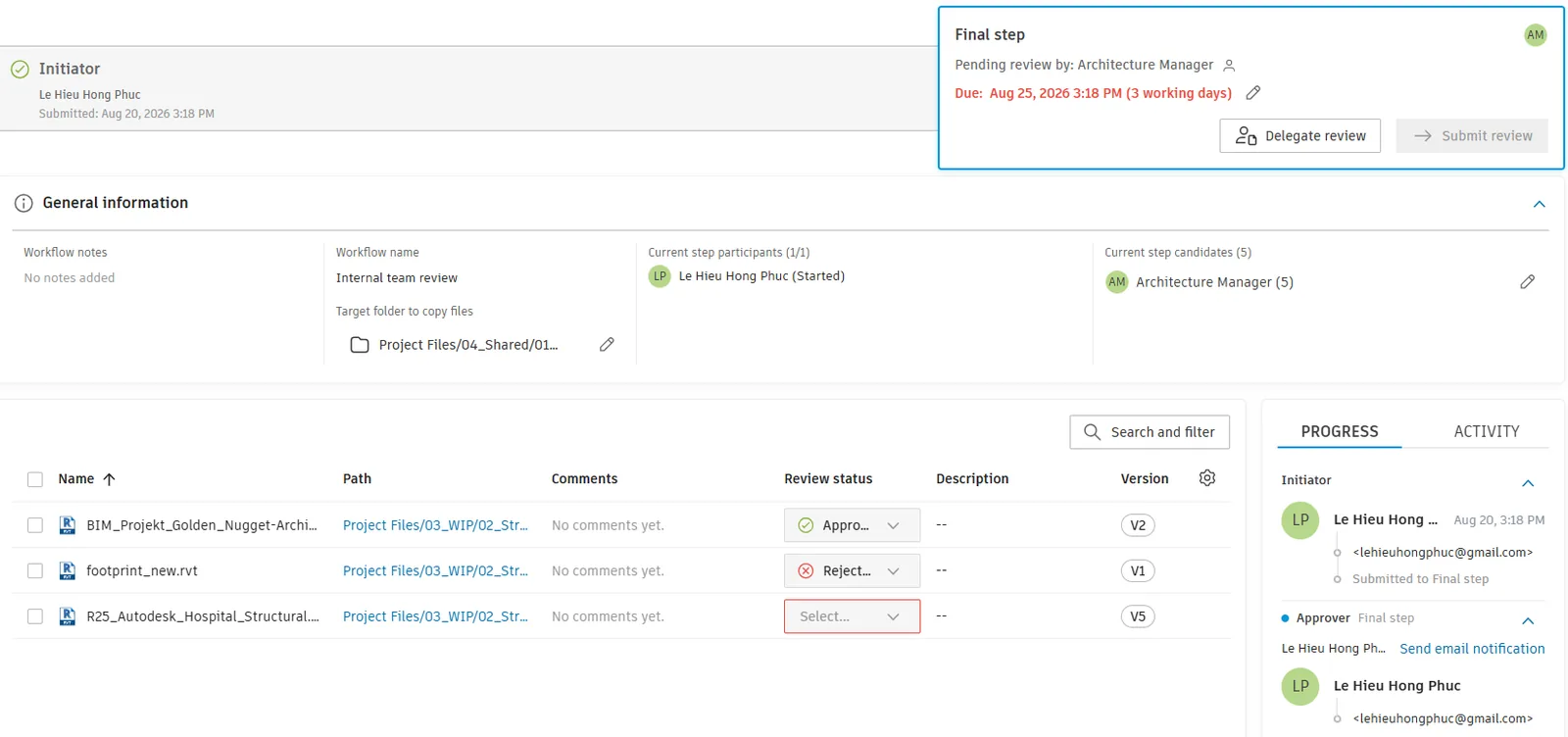Click the AM avatar in Final step card
Image resolution: width=1568 pixels, height=737 pixels.
coord(1535,35)
